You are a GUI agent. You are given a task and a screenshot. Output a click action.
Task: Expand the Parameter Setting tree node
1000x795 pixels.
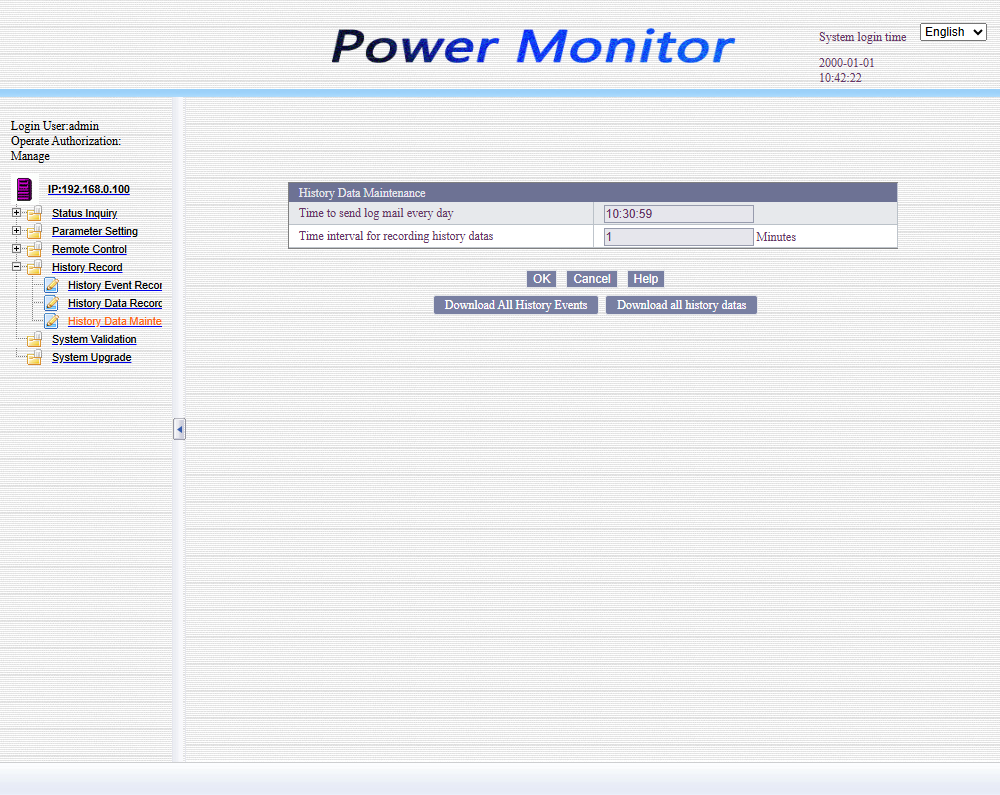click(16, 231)
